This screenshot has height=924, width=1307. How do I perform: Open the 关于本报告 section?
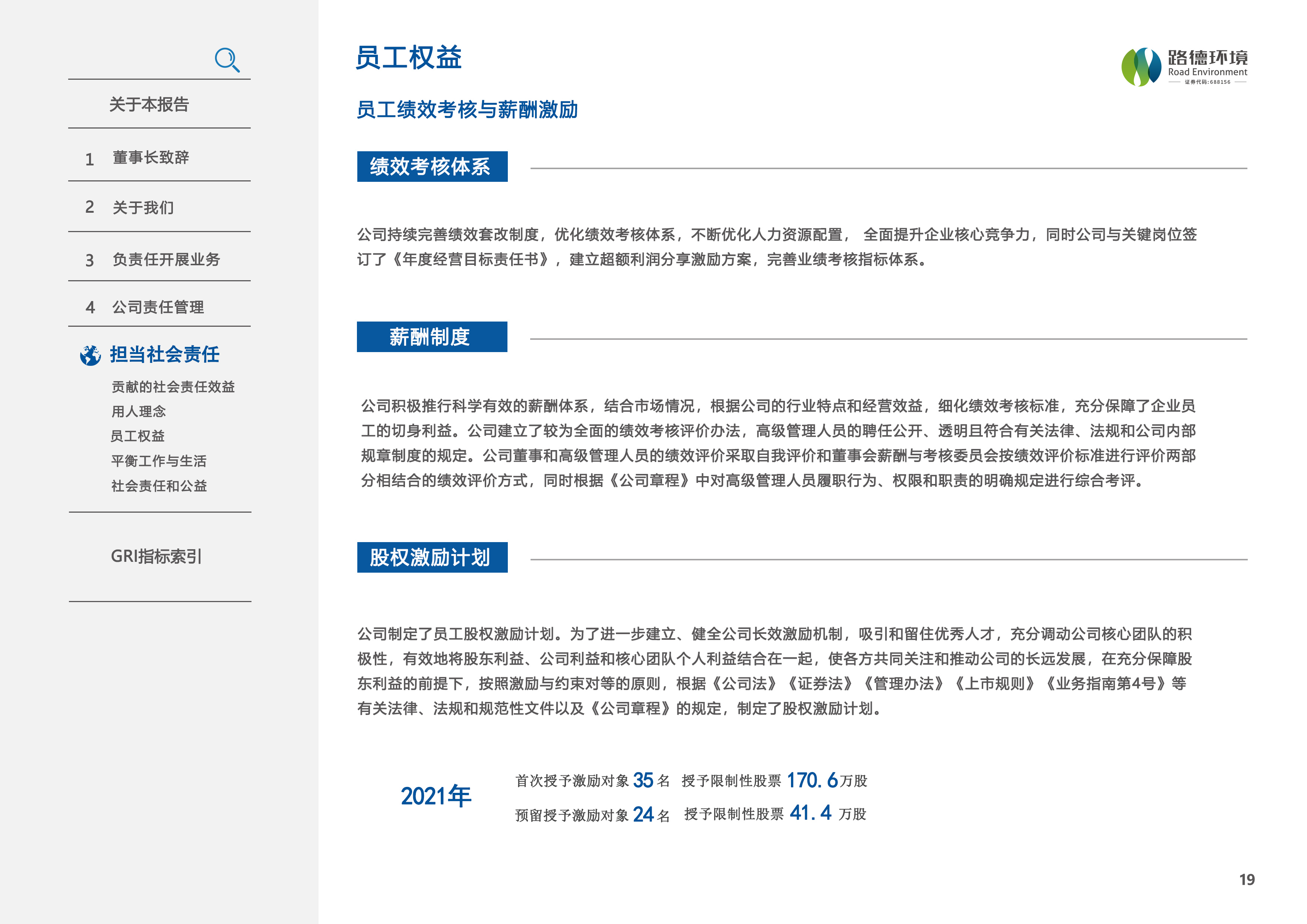click(149, 105)
